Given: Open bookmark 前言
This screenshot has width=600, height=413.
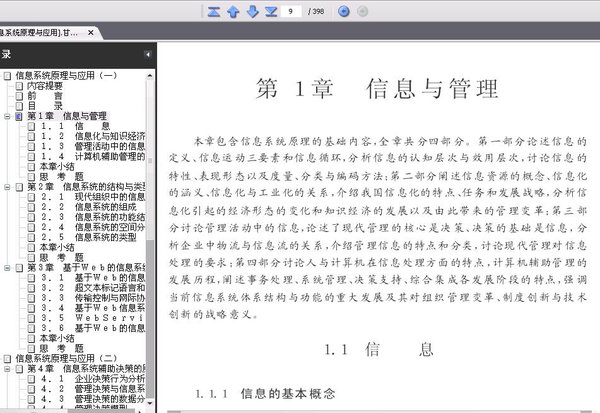Looking at the screenshot, I should tap(44, 96).
